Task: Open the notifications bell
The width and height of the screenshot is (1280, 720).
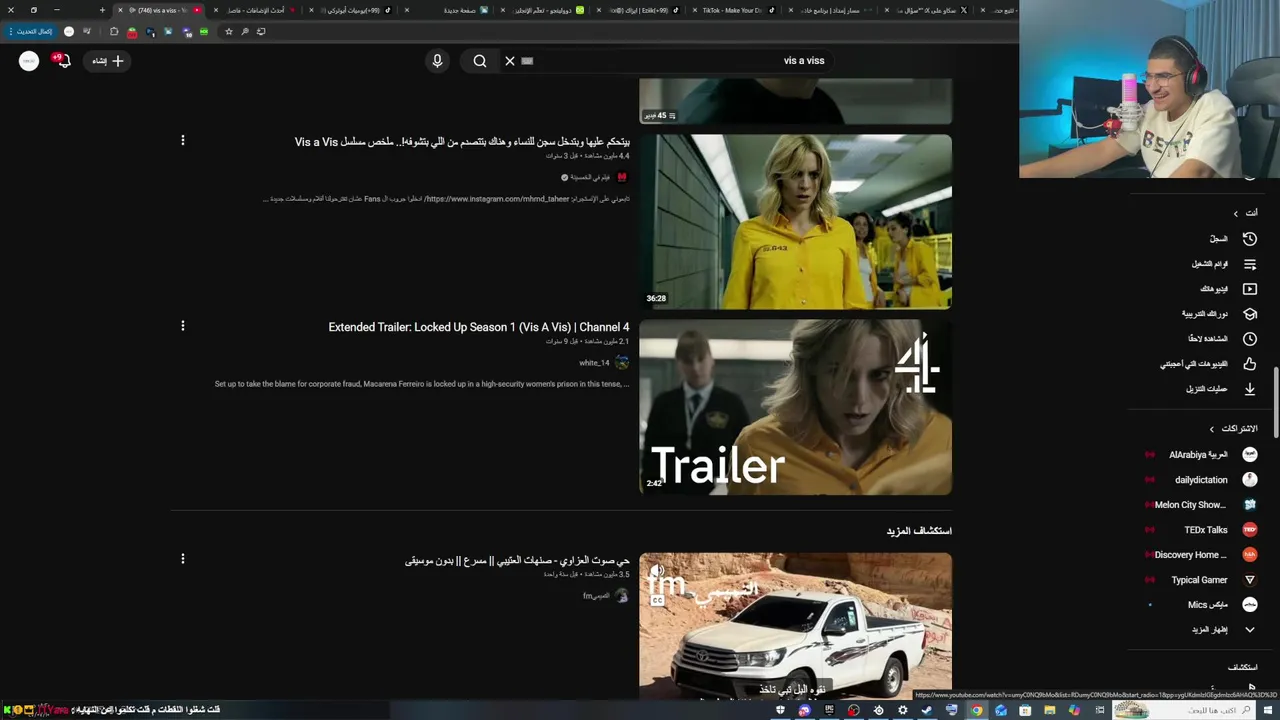Action: tap(63, 61)
